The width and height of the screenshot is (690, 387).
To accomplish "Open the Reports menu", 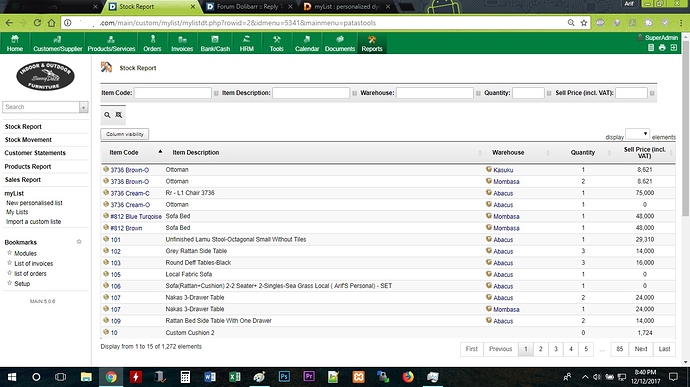I will pyautogui.click(x=372, y=43).
